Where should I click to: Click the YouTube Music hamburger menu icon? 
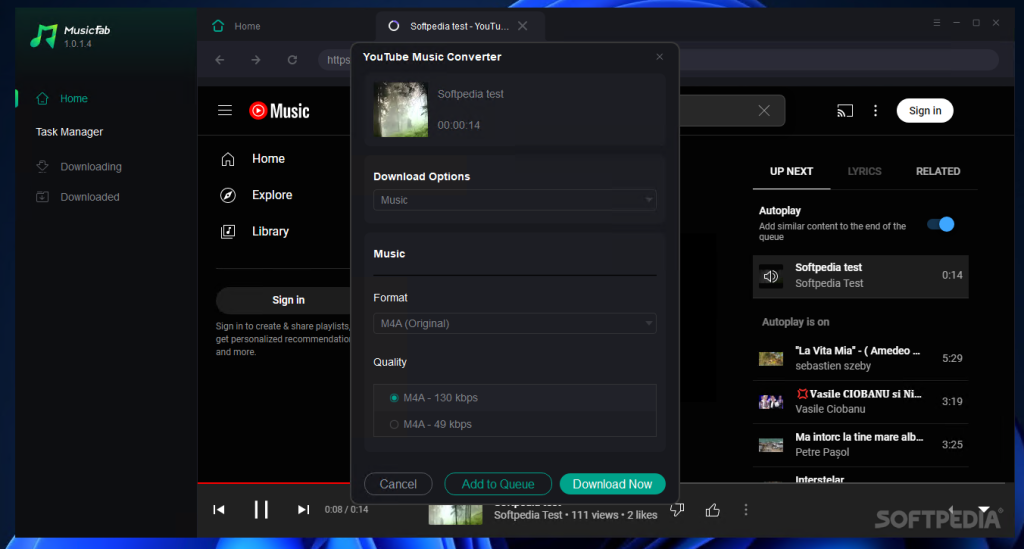point(225,111)
